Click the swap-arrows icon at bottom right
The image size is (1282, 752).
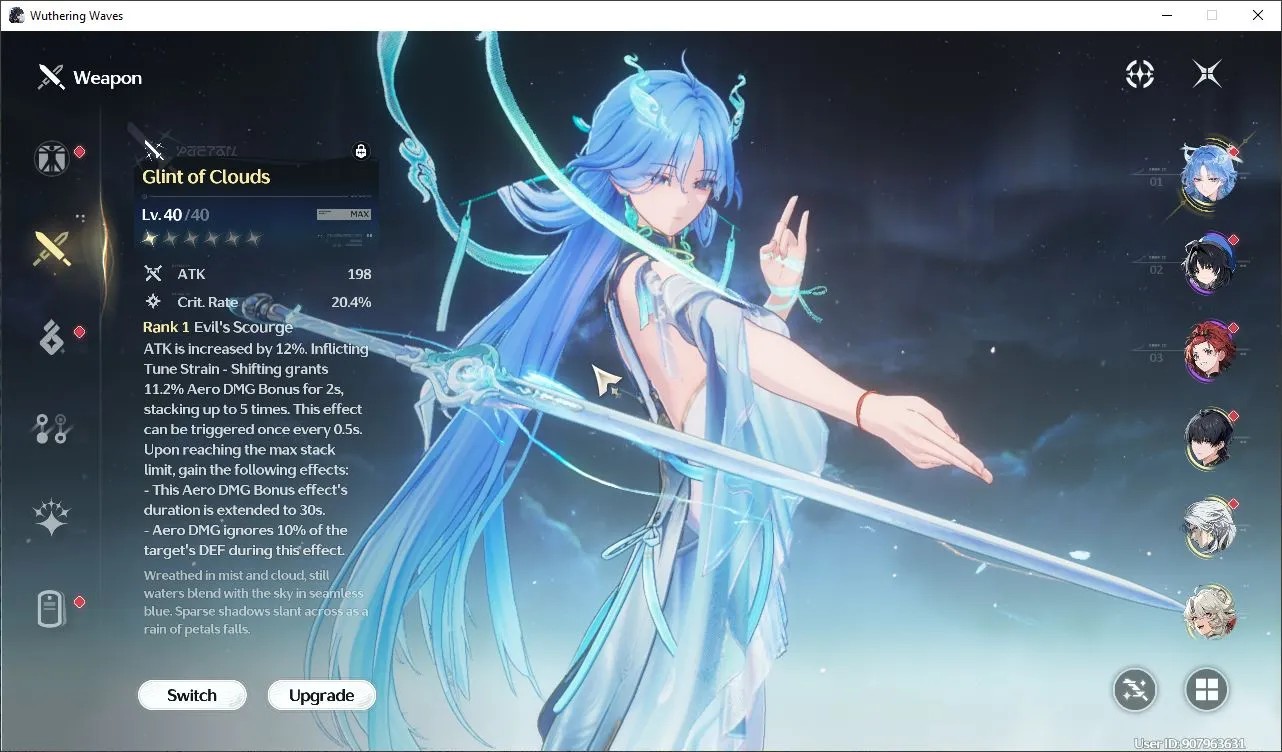pyautogui.click(x=1135, y=689)
